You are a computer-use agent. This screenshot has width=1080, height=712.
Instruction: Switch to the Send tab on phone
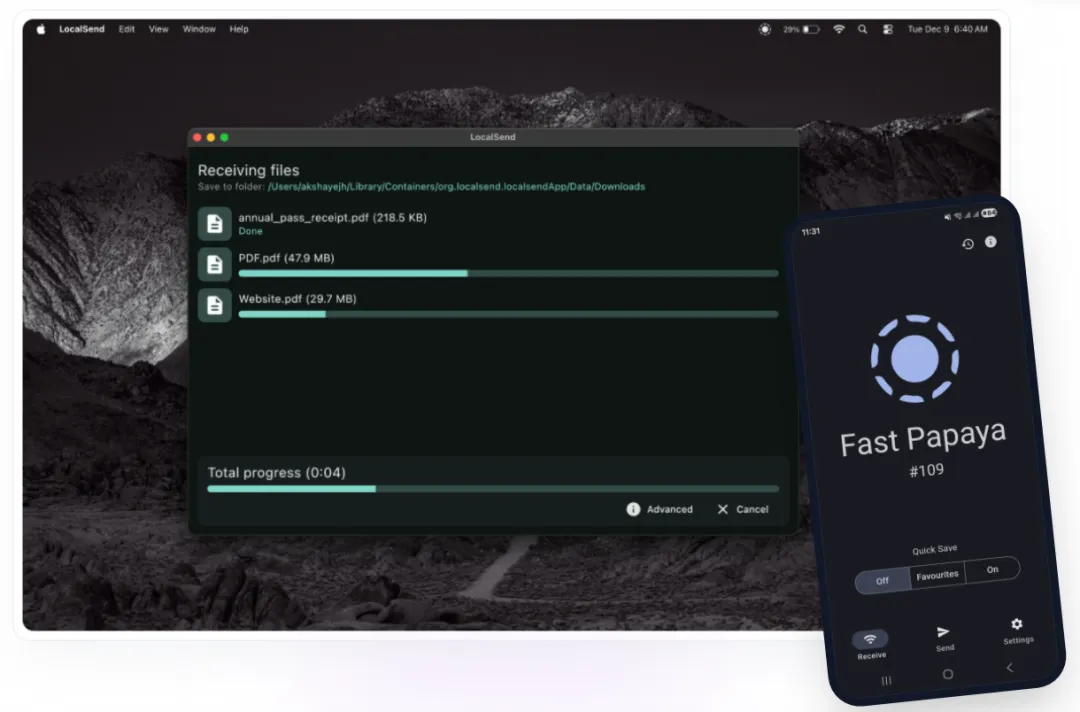pos(944,638)
